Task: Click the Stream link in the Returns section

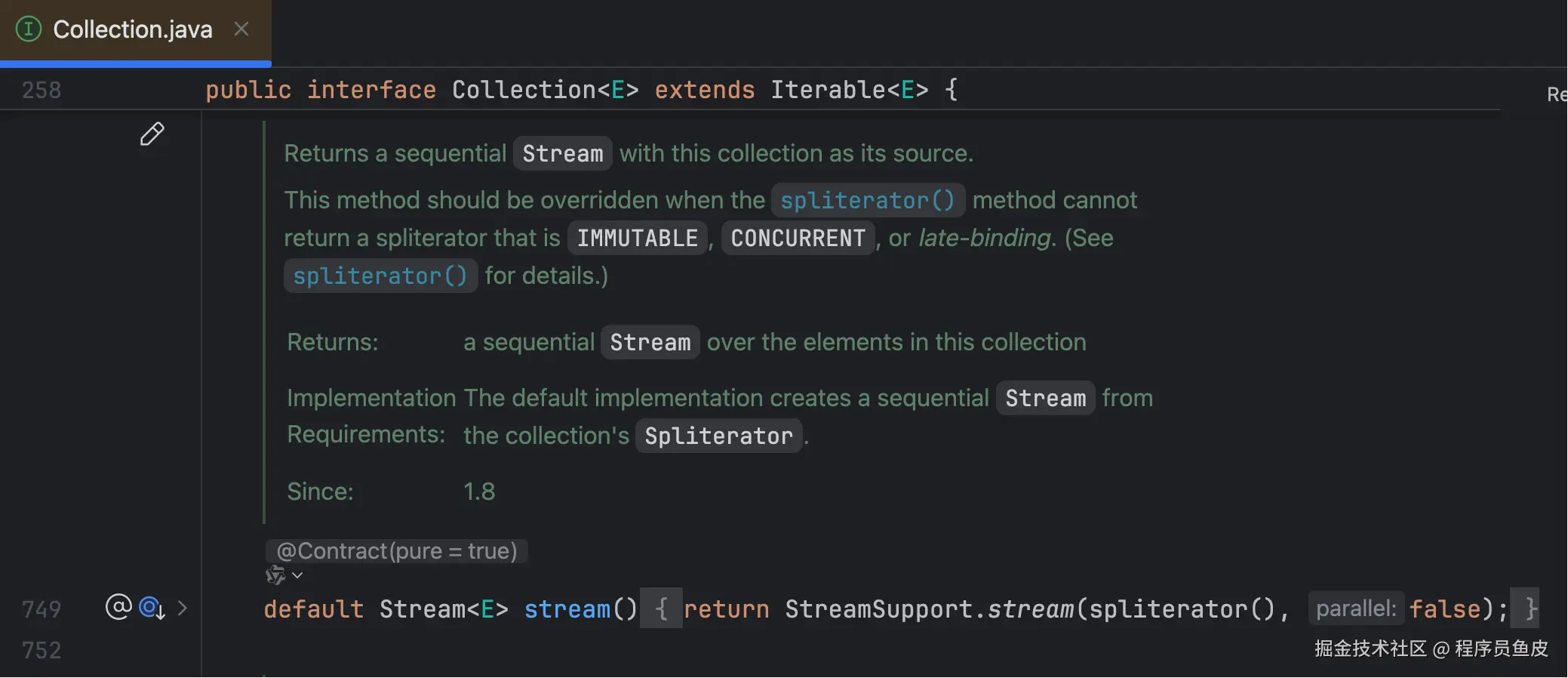Action: tap(650, 342)
